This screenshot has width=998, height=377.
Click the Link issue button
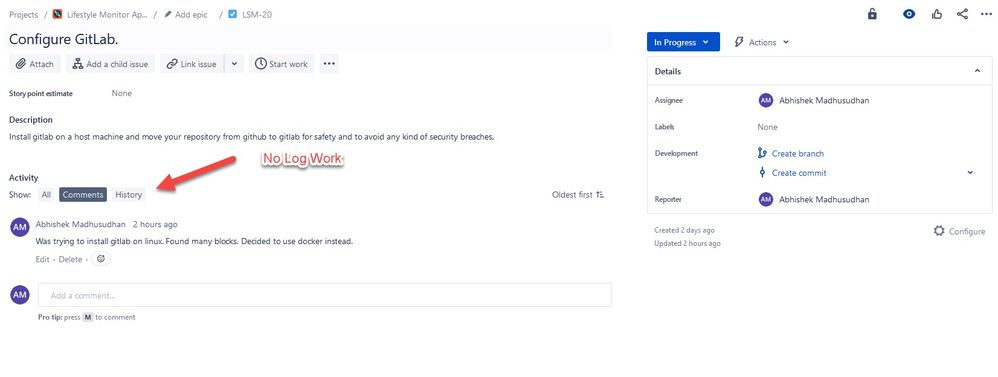(192, 64)
